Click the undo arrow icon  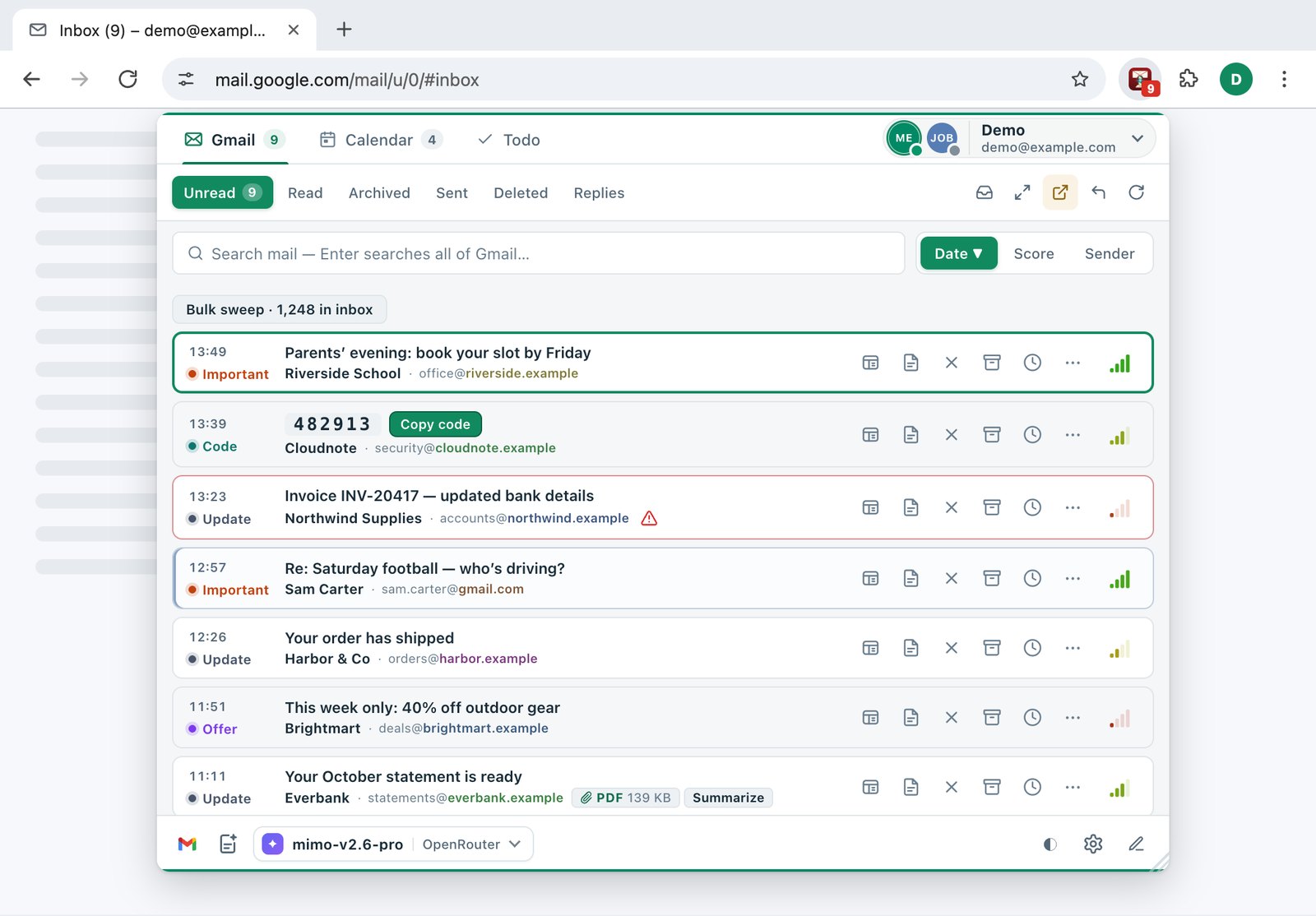(1098, 192)
